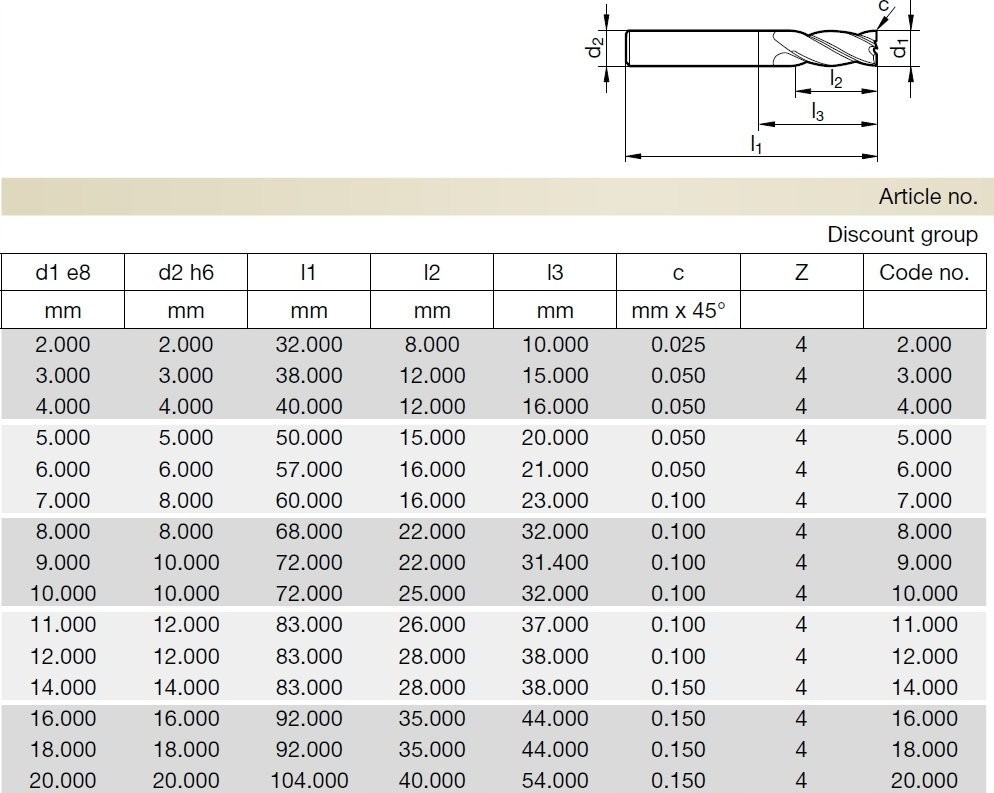
Task: Click the 54.000 value in the l3 column
Action: pyautogui.click(x=555, y=781)
